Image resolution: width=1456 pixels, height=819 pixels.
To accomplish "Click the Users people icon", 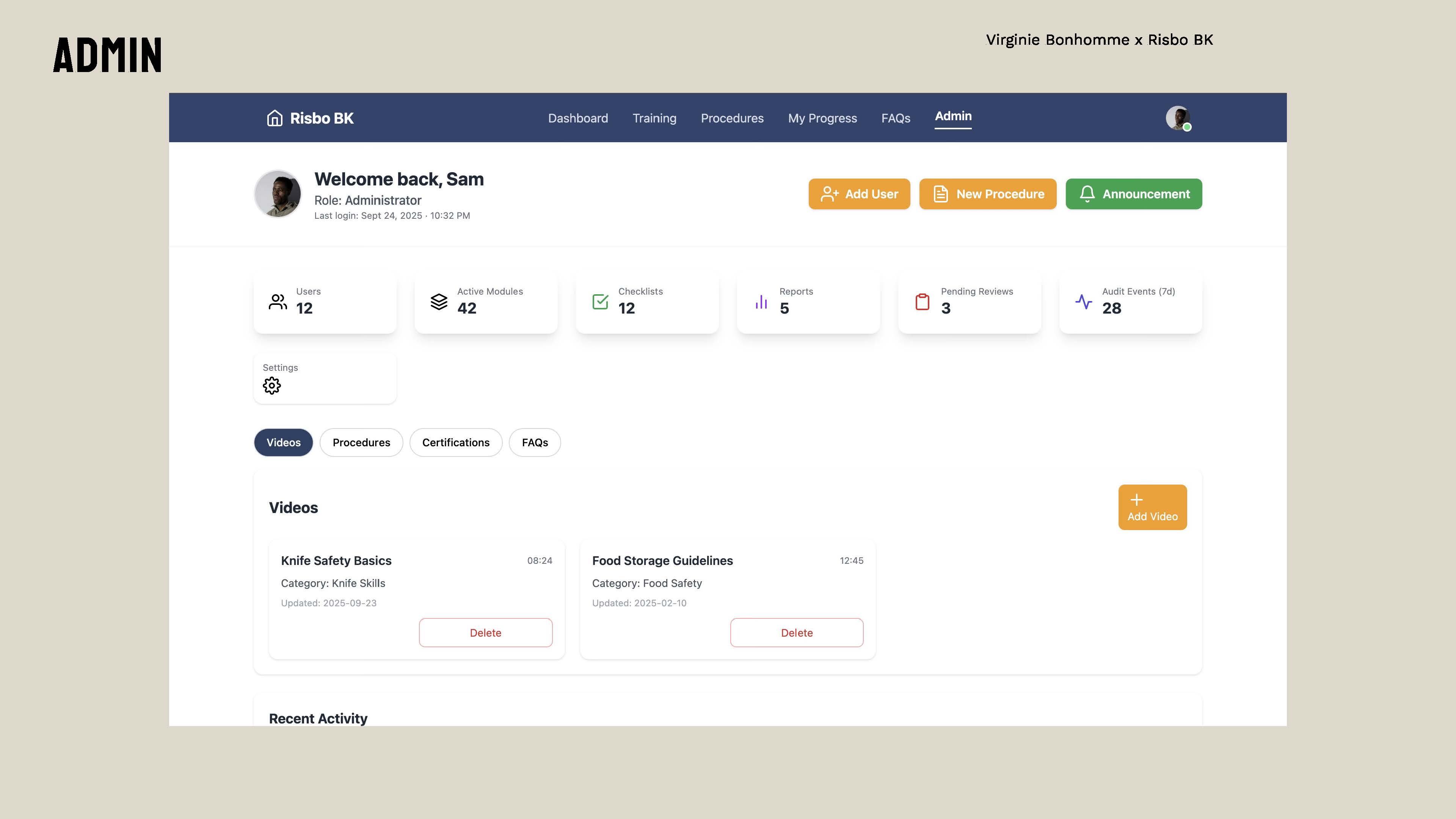I will click(278, 302).
